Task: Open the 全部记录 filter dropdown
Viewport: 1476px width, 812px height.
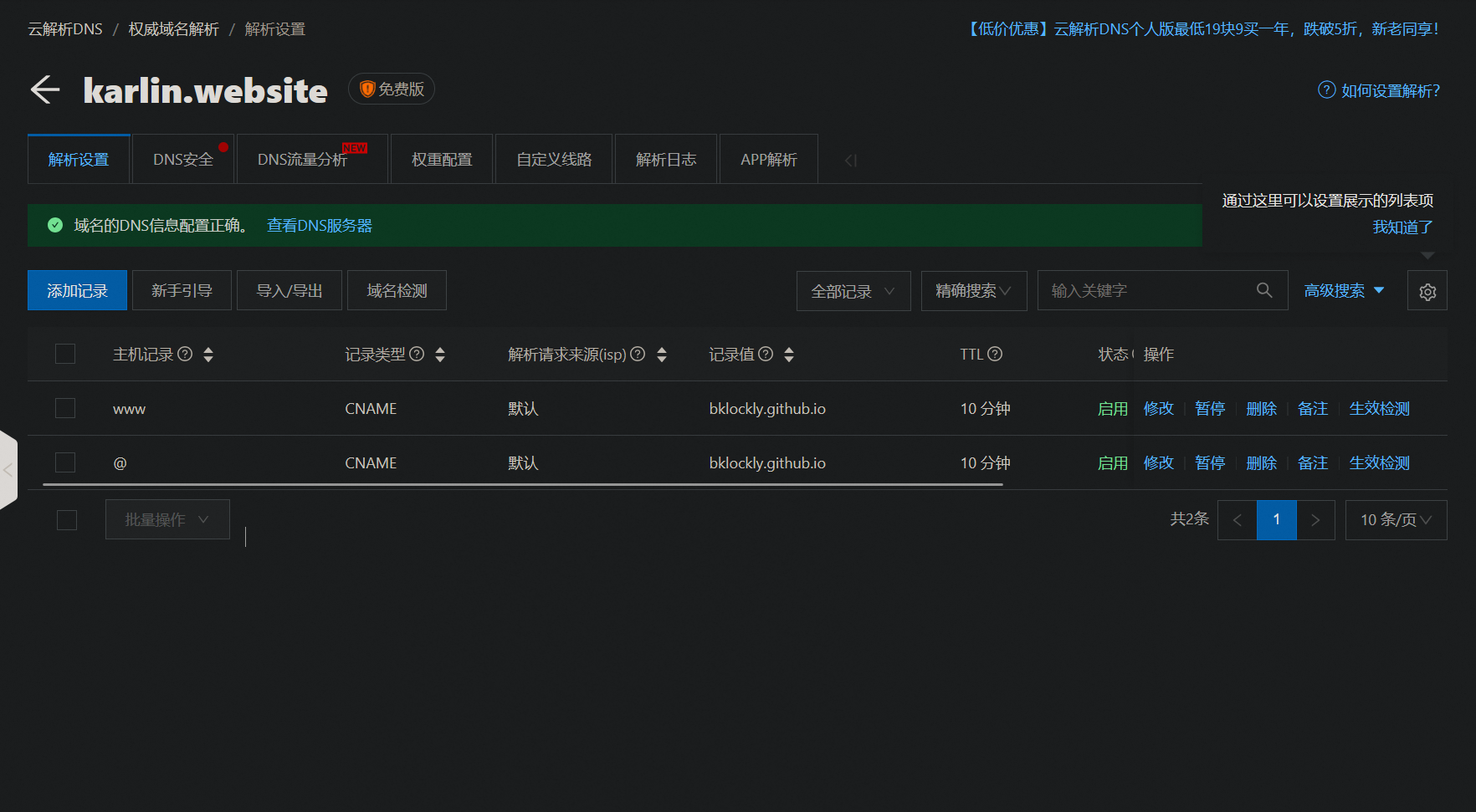Action: (853, 291)
